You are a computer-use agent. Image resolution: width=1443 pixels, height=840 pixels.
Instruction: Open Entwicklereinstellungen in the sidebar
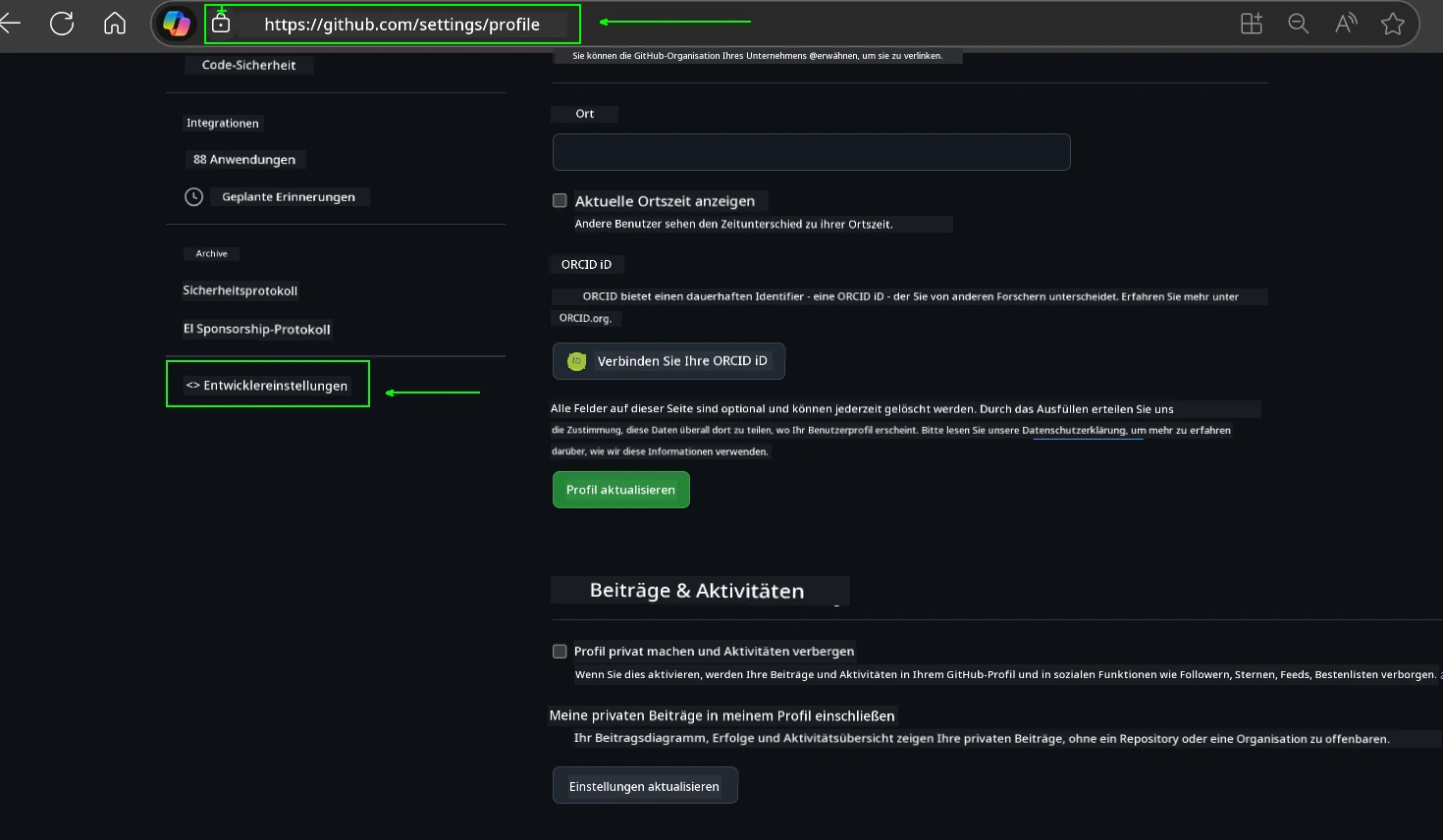click(x=267, y=386)
